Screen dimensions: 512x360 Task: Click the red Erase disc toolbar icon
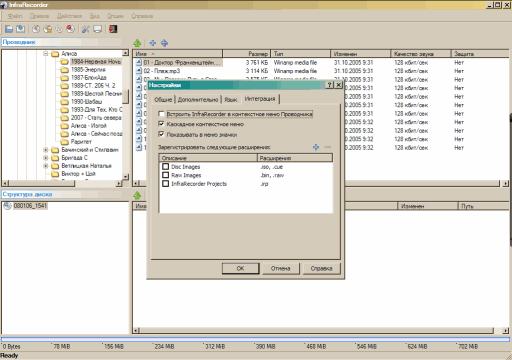point(70,29)
